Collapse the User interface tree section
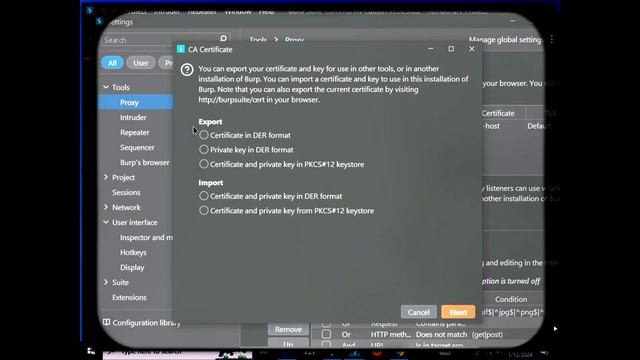The height and width of the screenshot is (360, 640). 106,222
